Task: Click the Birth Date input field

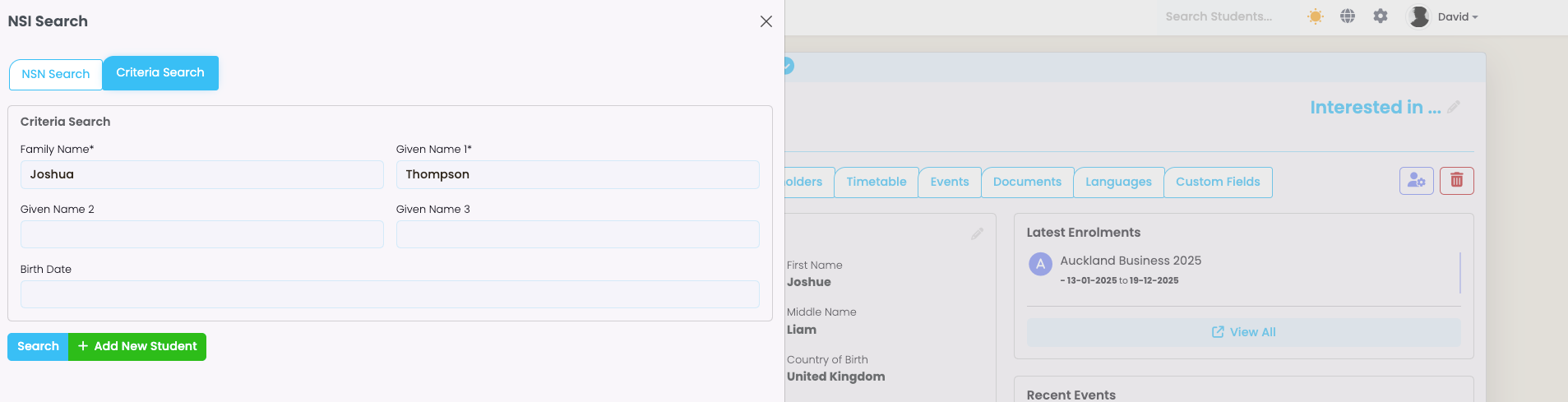Action: tap(390, 294)
